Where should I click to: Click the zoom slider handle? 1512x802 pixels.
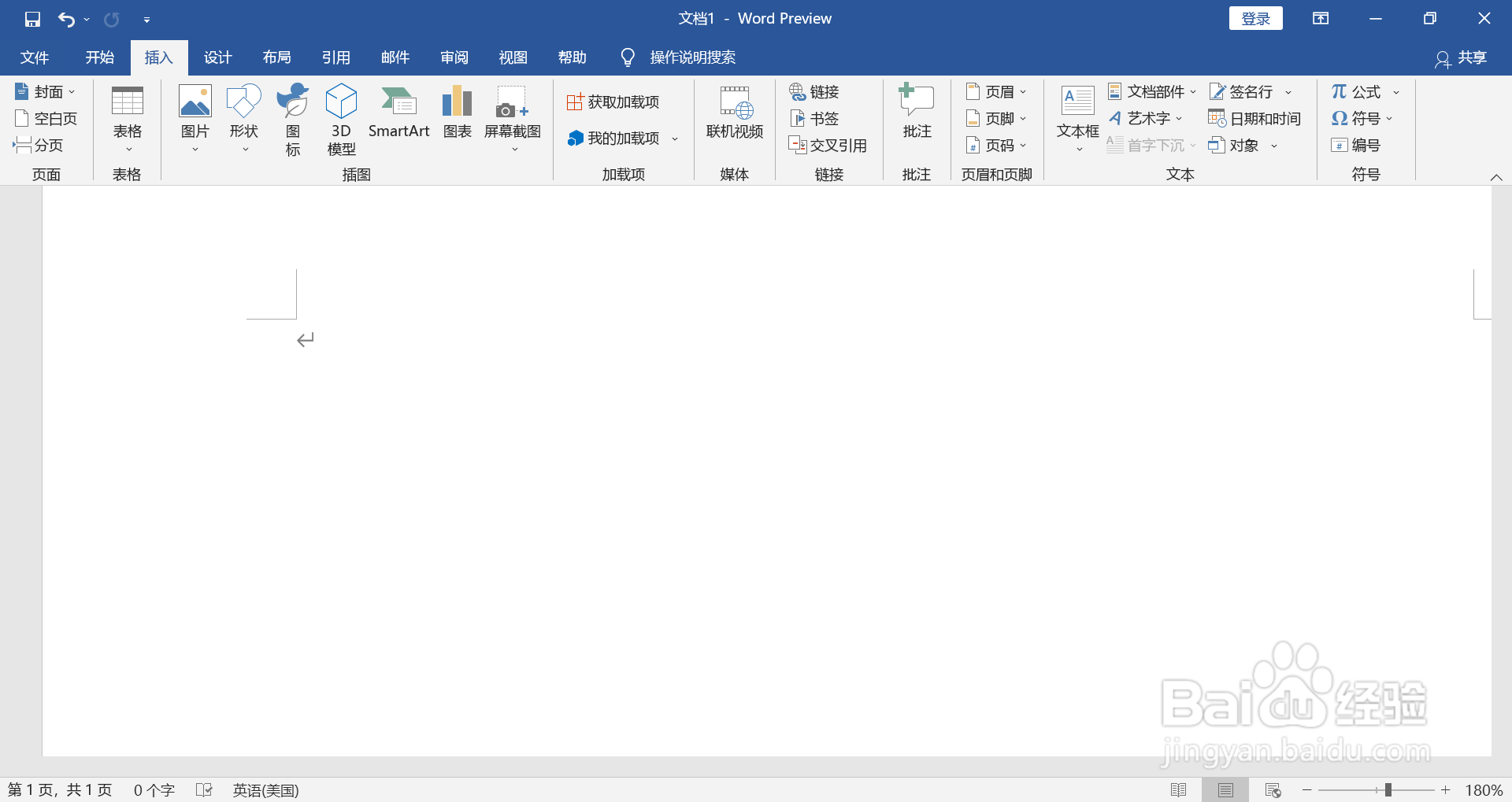click(x=1388, y=789)
